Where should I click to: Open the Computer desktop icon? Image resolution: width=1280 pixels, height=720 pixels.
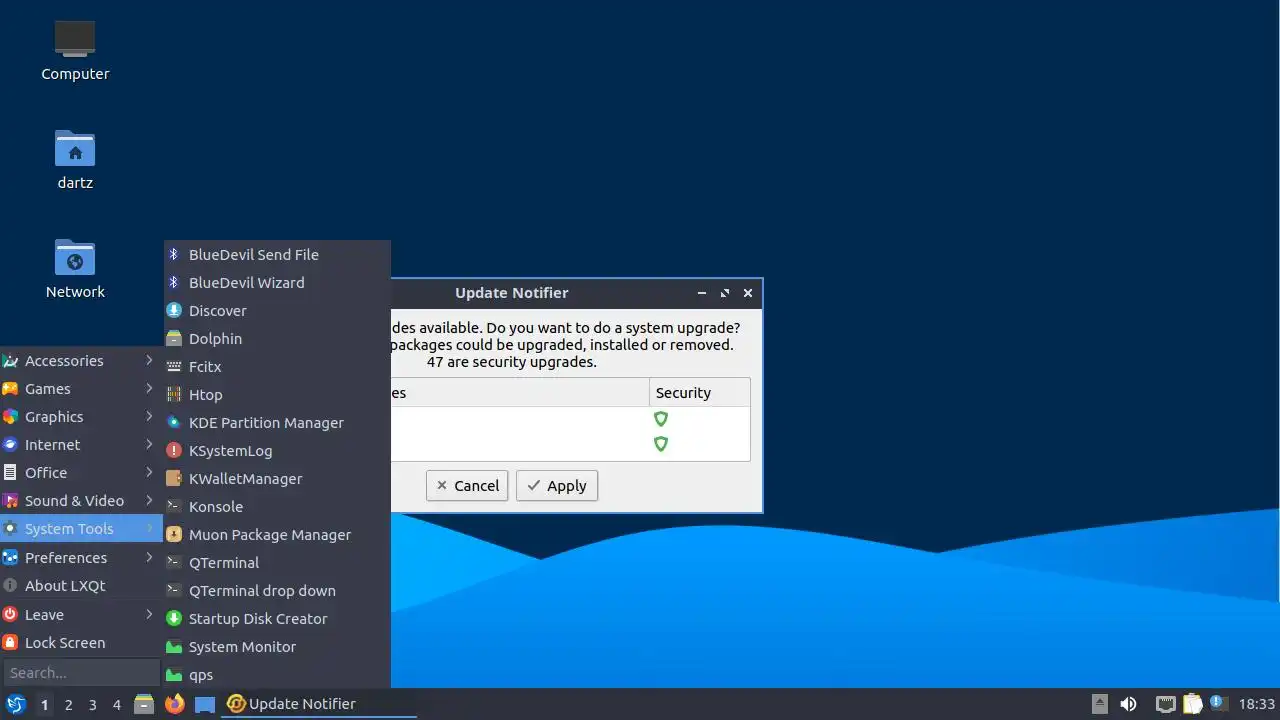tap(75, 50)
